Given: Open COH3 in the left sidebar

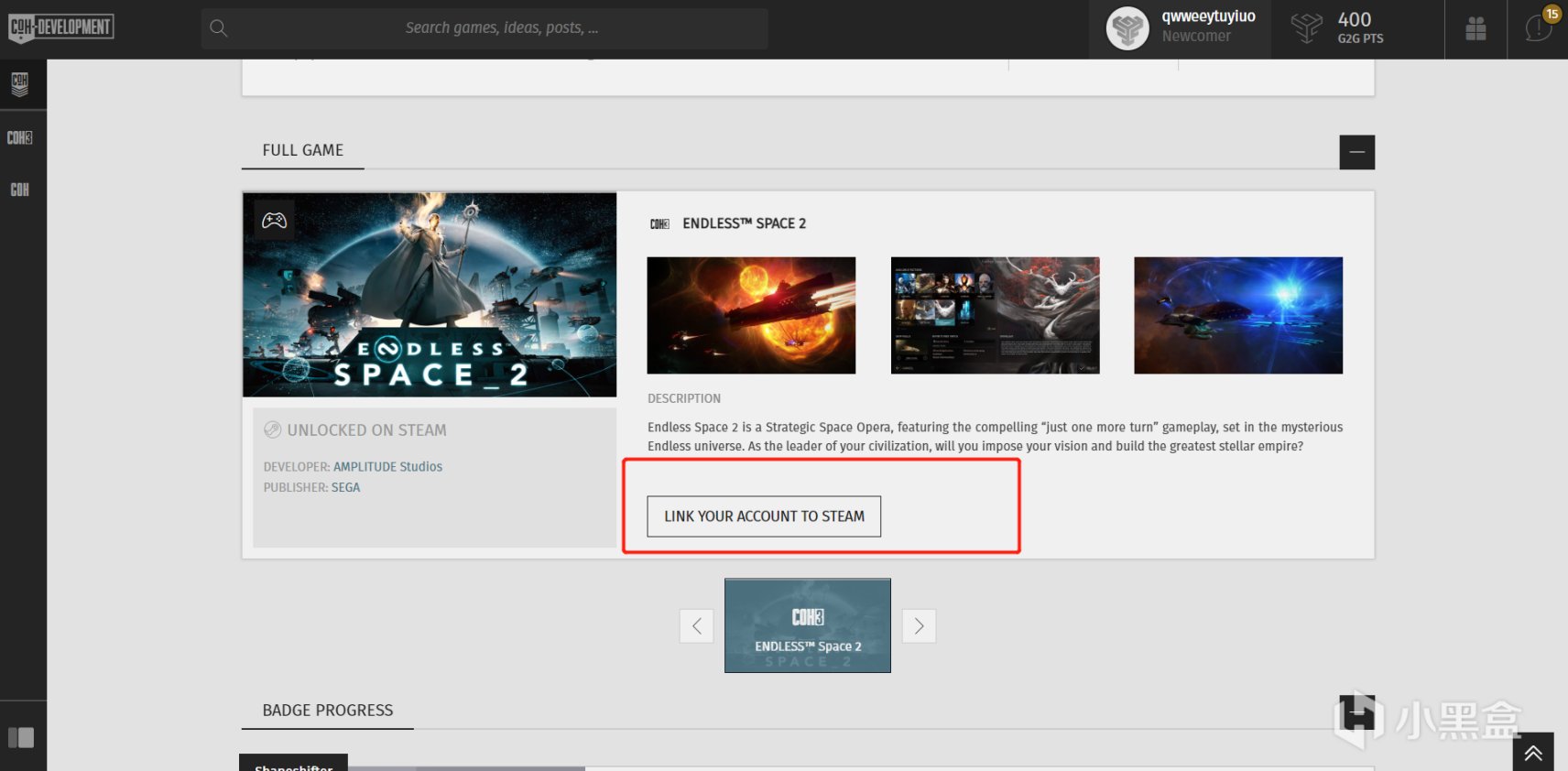Looking at the screenshot, I should point(19,137).
